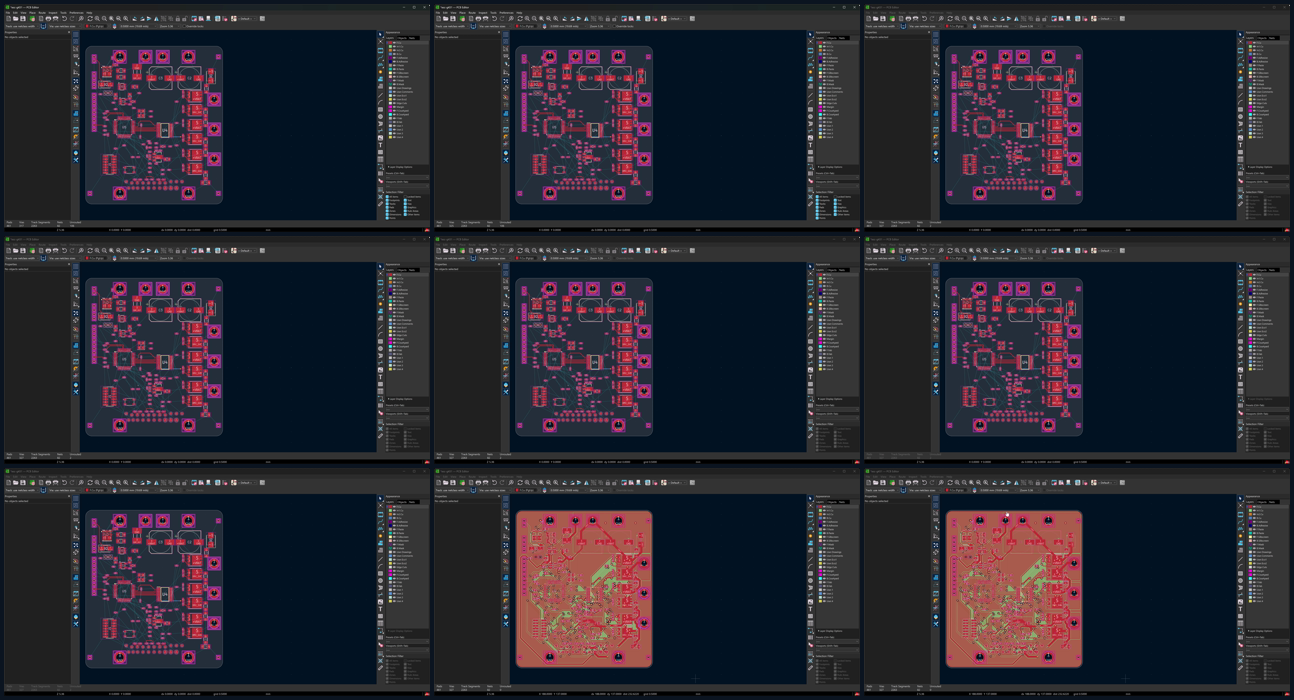Open Presets dropdown in top-left window
Screen dimensions: 1294x700
click(407, 178)
